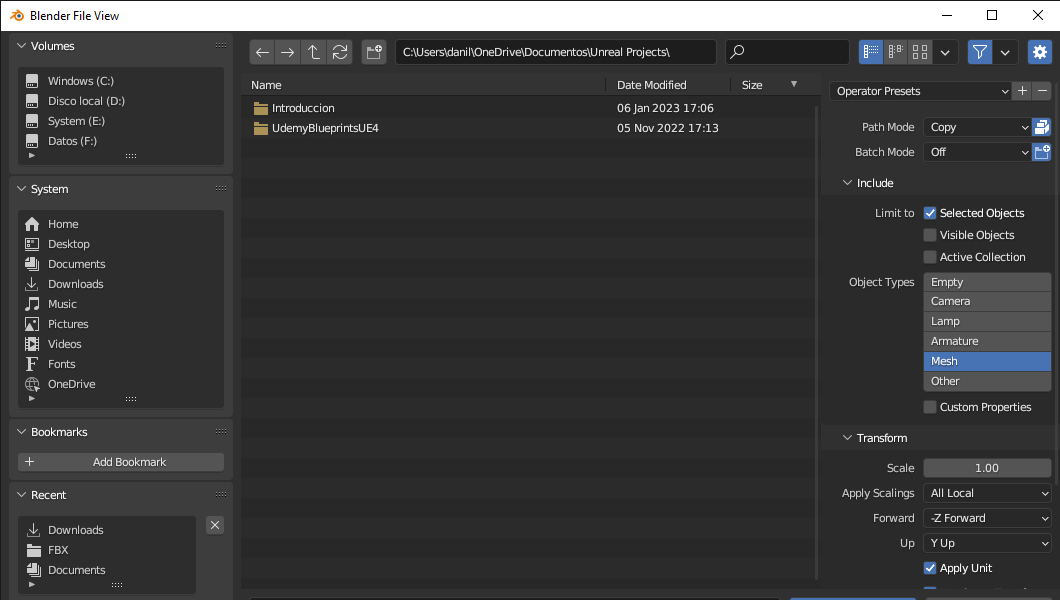Open Operator Presets dropdown
Screen dimensions: 1060x600
(920, 91)
